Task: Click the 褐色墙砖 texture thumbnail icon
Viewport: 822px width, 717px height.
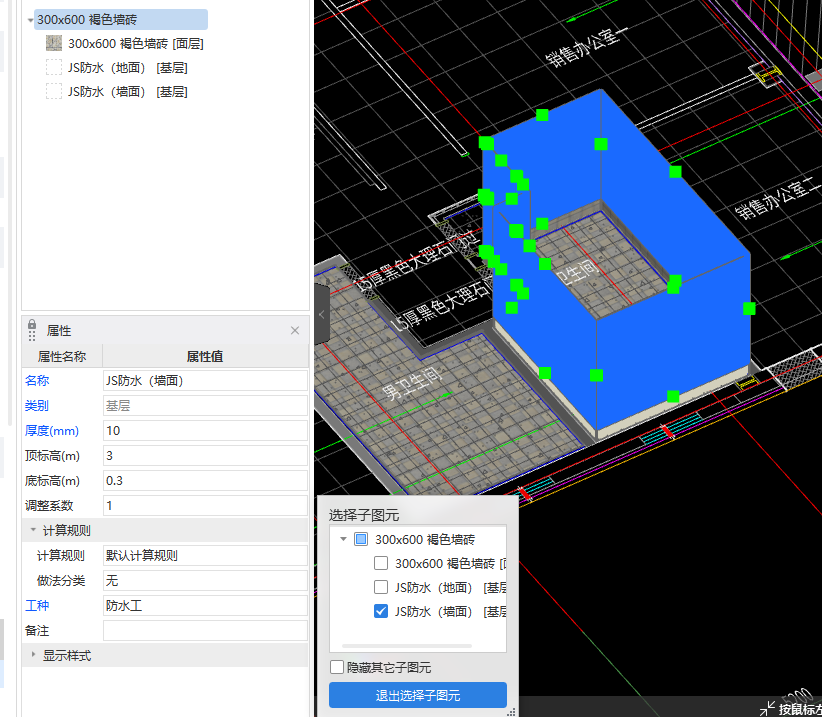Action: click(x=54, y=44)
